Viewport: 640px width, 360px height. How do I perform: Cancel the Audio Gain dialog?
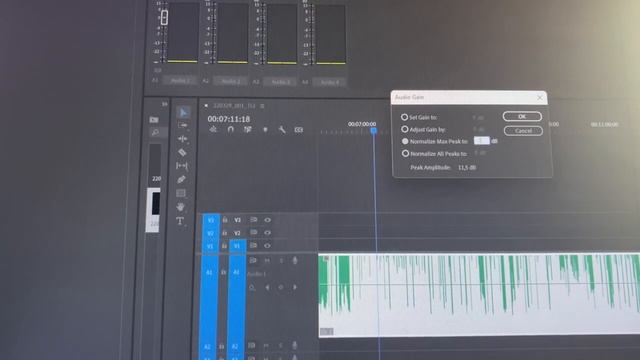pyautogui.click(x=523, y=131)
